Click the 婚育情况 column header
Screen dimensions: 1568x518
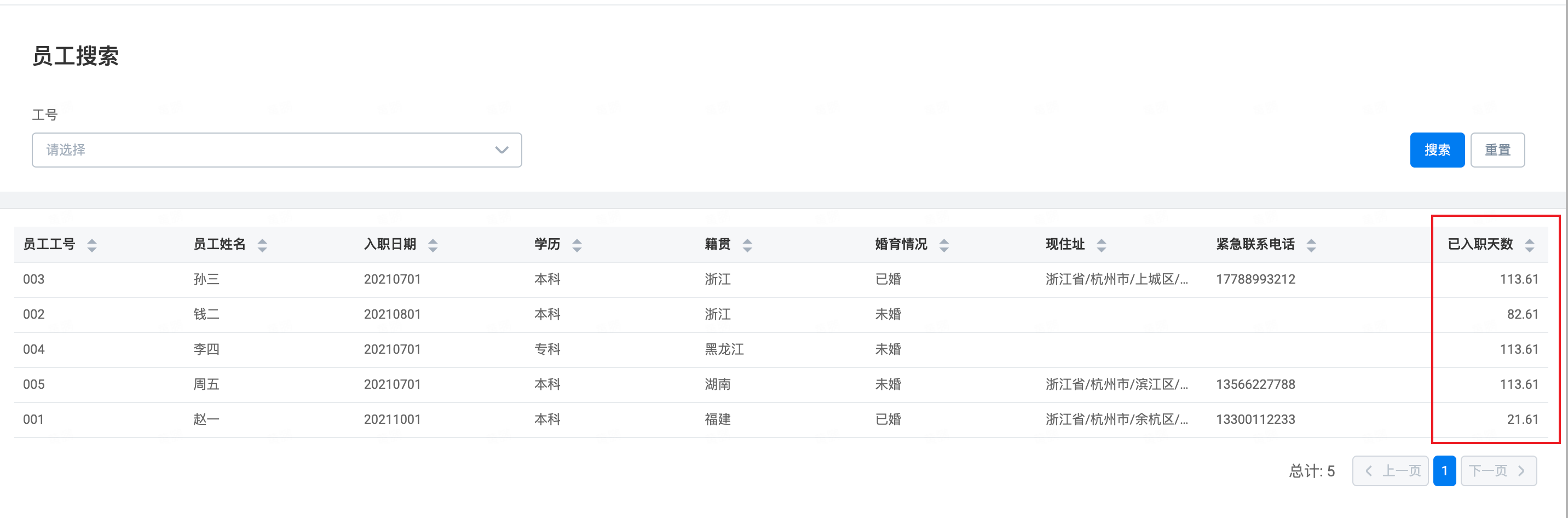[902, 245]
